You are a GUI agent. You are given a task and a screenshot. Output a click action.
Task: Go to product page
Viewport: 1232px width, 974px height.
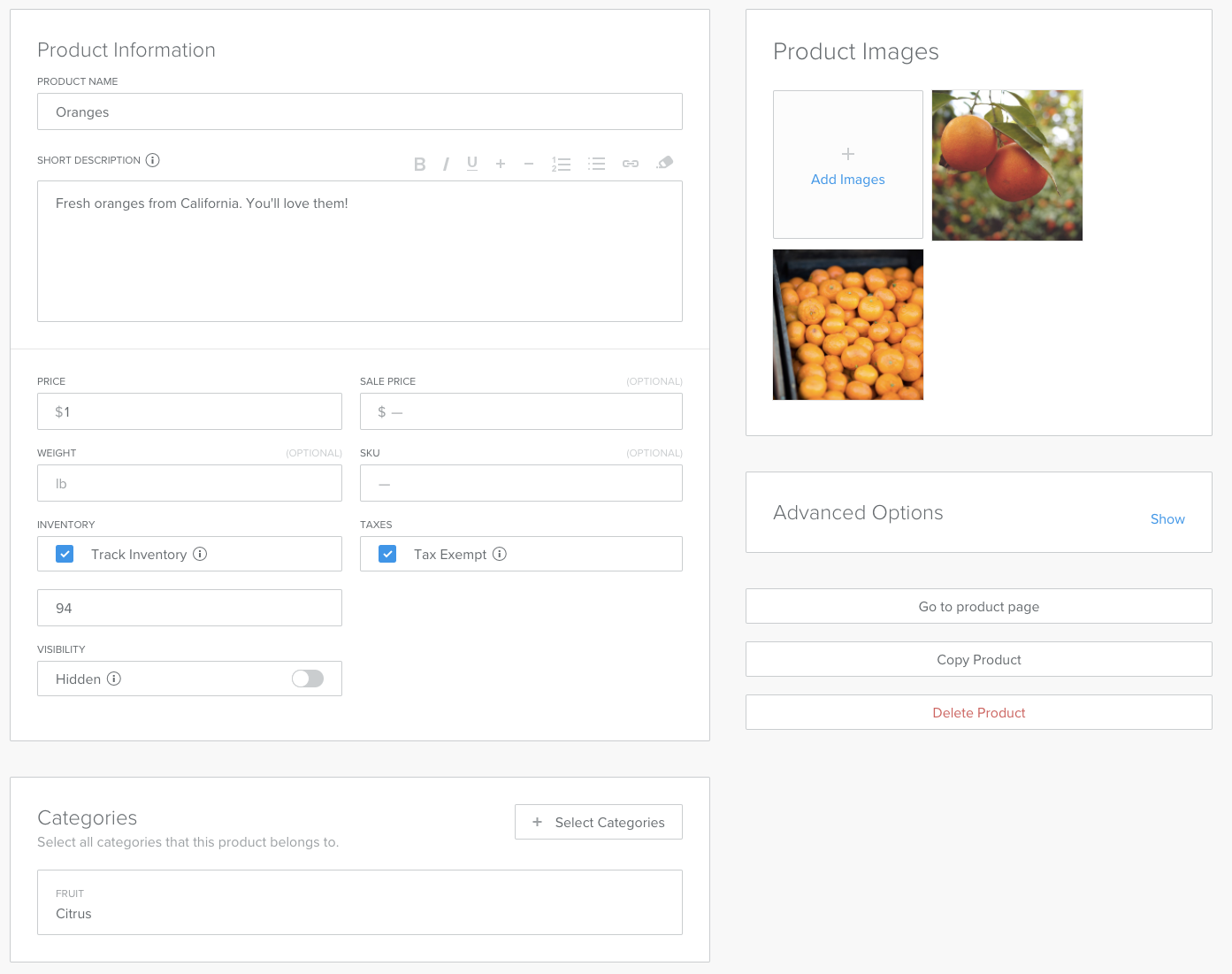[978, 606]
